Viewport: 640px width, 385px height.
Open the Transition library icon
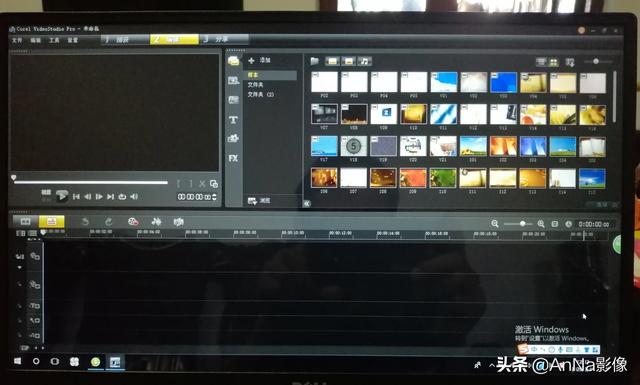pos(233,100)
